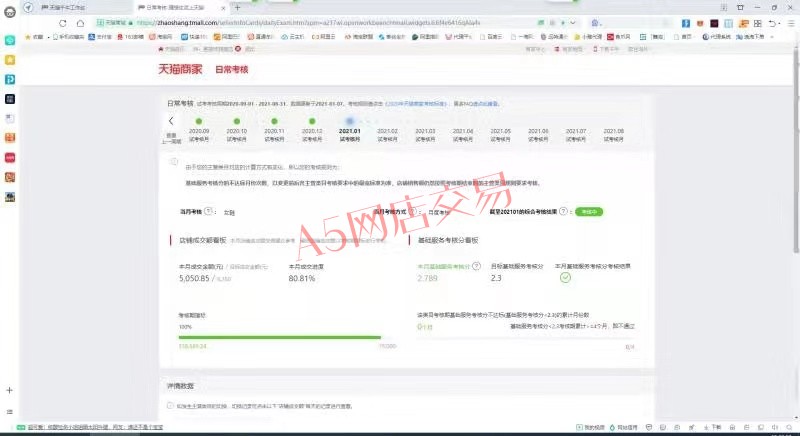Select the 2020.10 timeline month

click(237, 131)
